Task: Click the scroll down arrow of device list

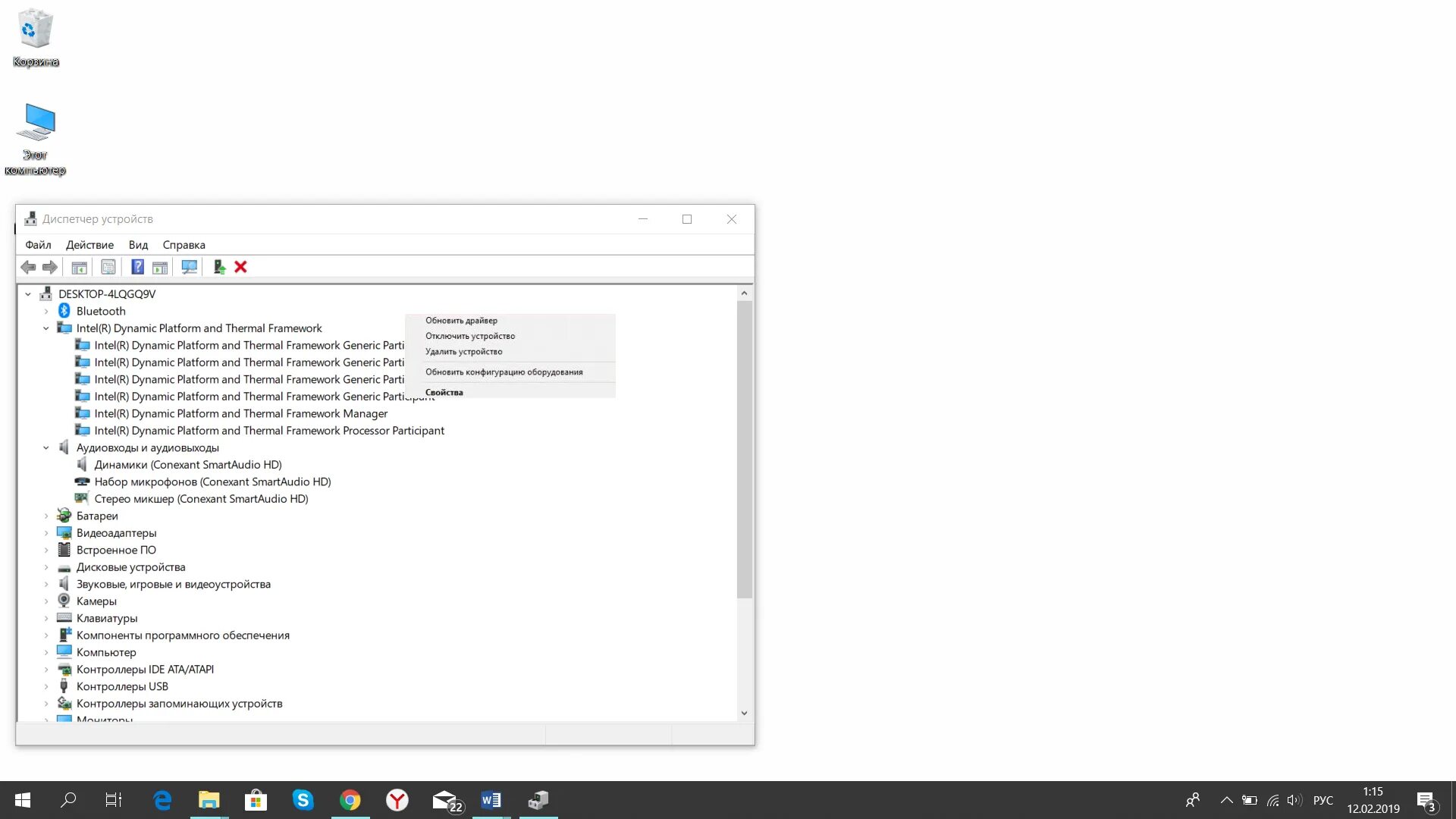Action: pyautogui.click(x=744, y=713)
